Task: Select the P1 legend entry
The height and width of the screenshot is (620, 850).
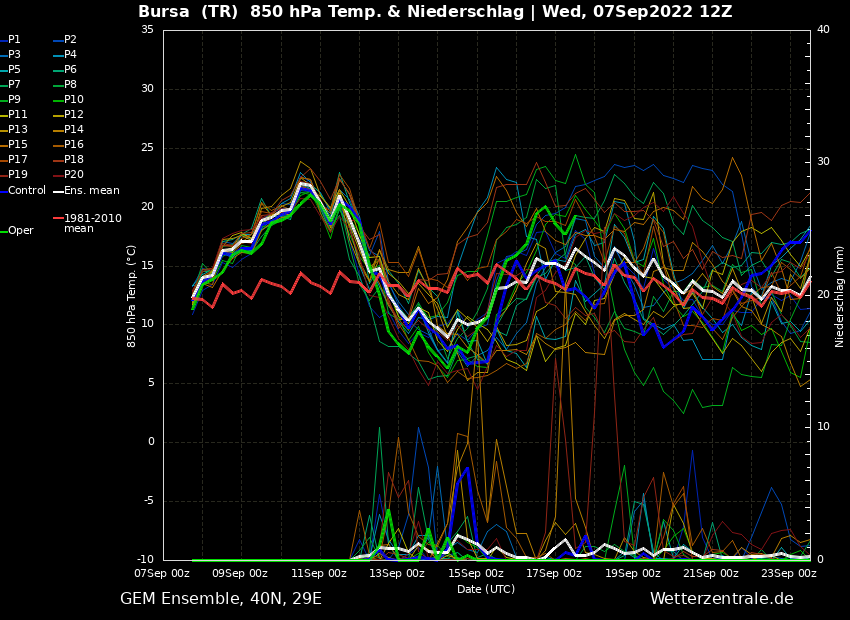Action: (10, 40)
